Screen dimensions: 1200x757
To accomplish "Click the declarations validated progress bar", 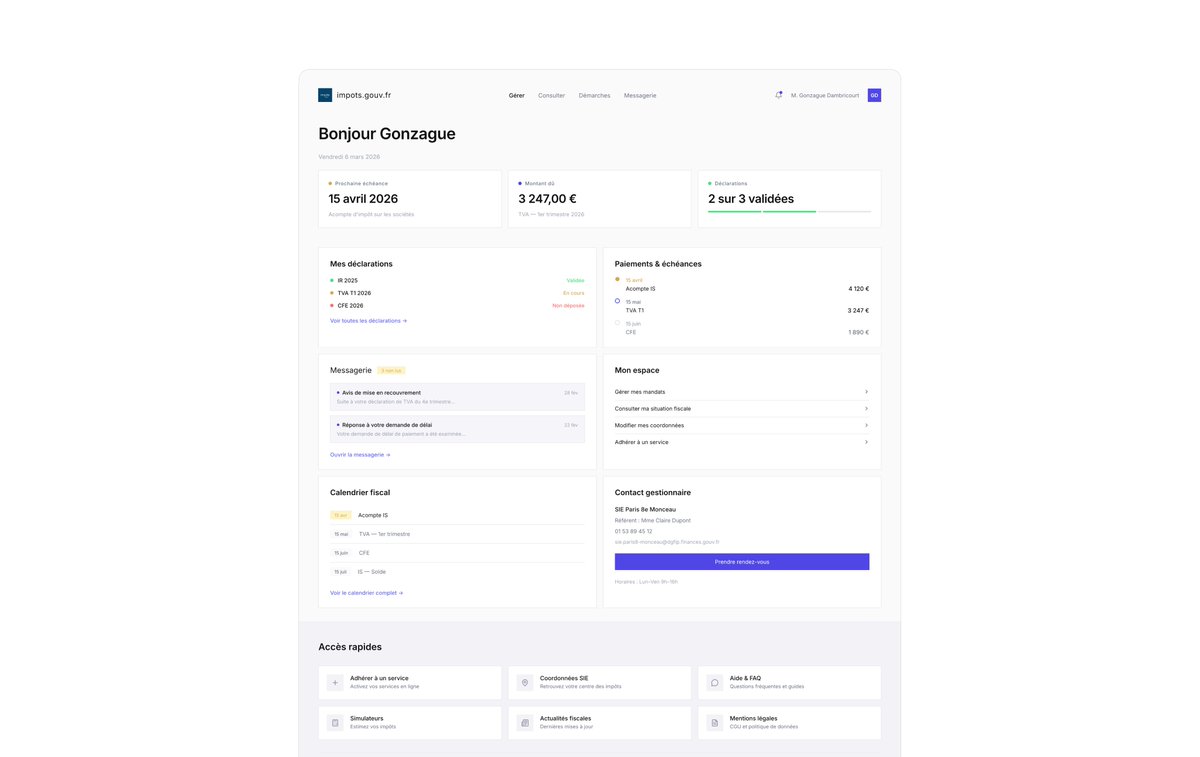I will pyautogui.click(x=789, y=211).
